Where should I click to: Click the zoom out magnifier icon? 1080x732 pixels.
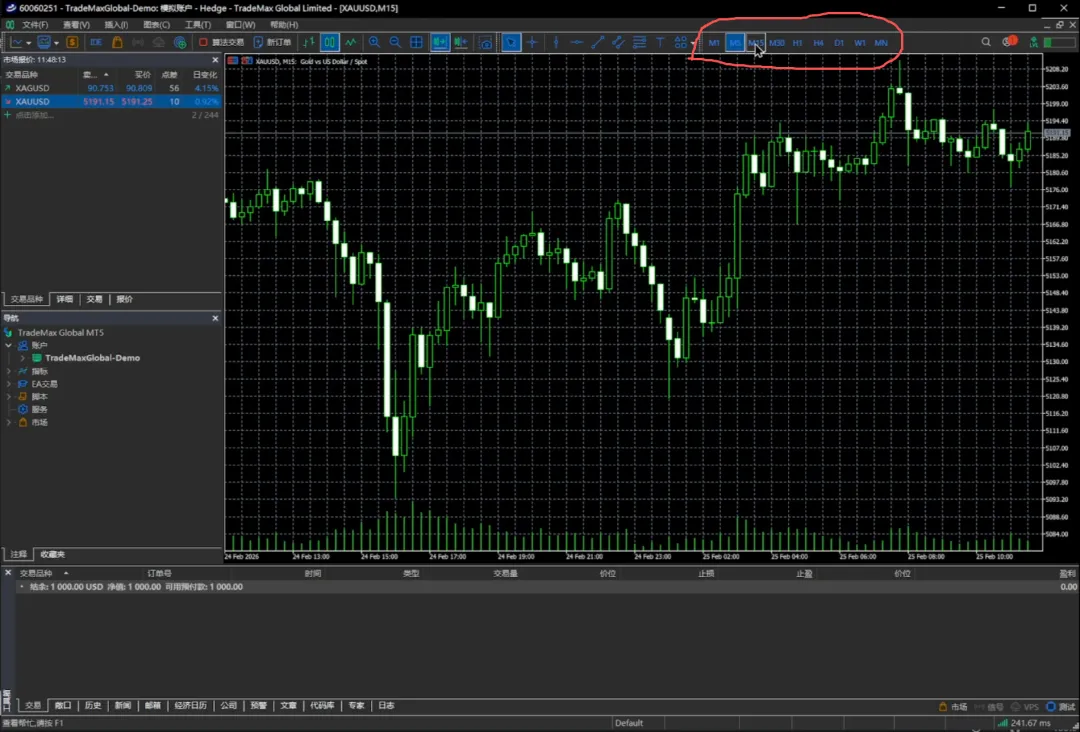click(395, 42)
